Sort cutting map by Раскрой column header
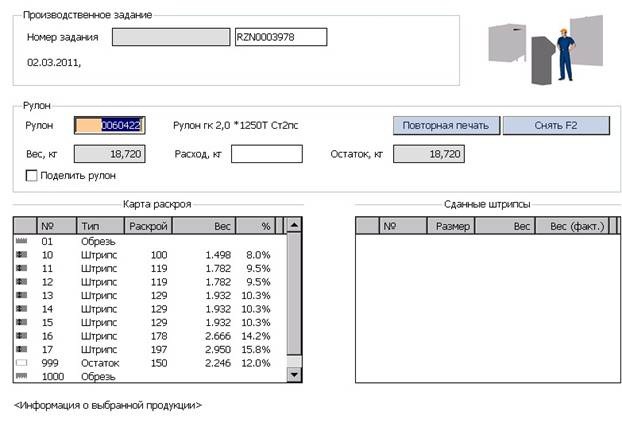 (x=149, y=227)
